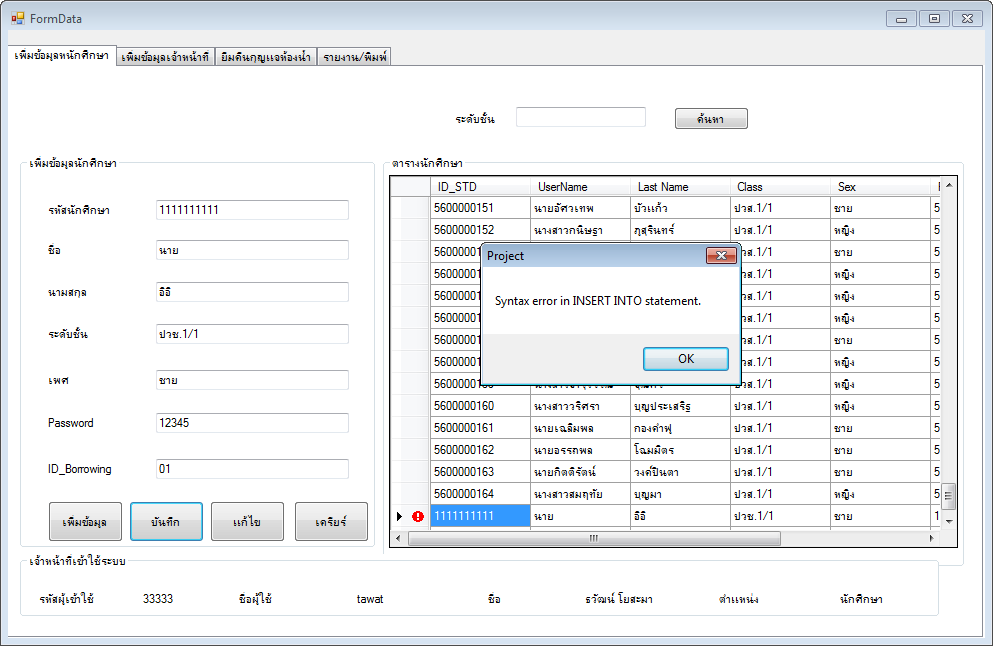Click the red error icon in the 1111111111 row
This screenshot has width=993, height=646.
point(418,516)
